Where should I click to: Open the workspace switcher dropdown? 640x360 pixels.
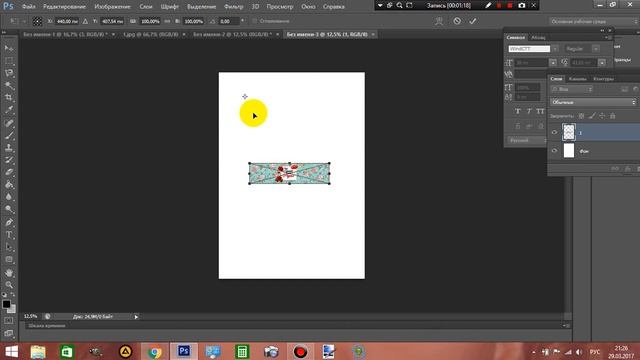(x=593, y=21)
